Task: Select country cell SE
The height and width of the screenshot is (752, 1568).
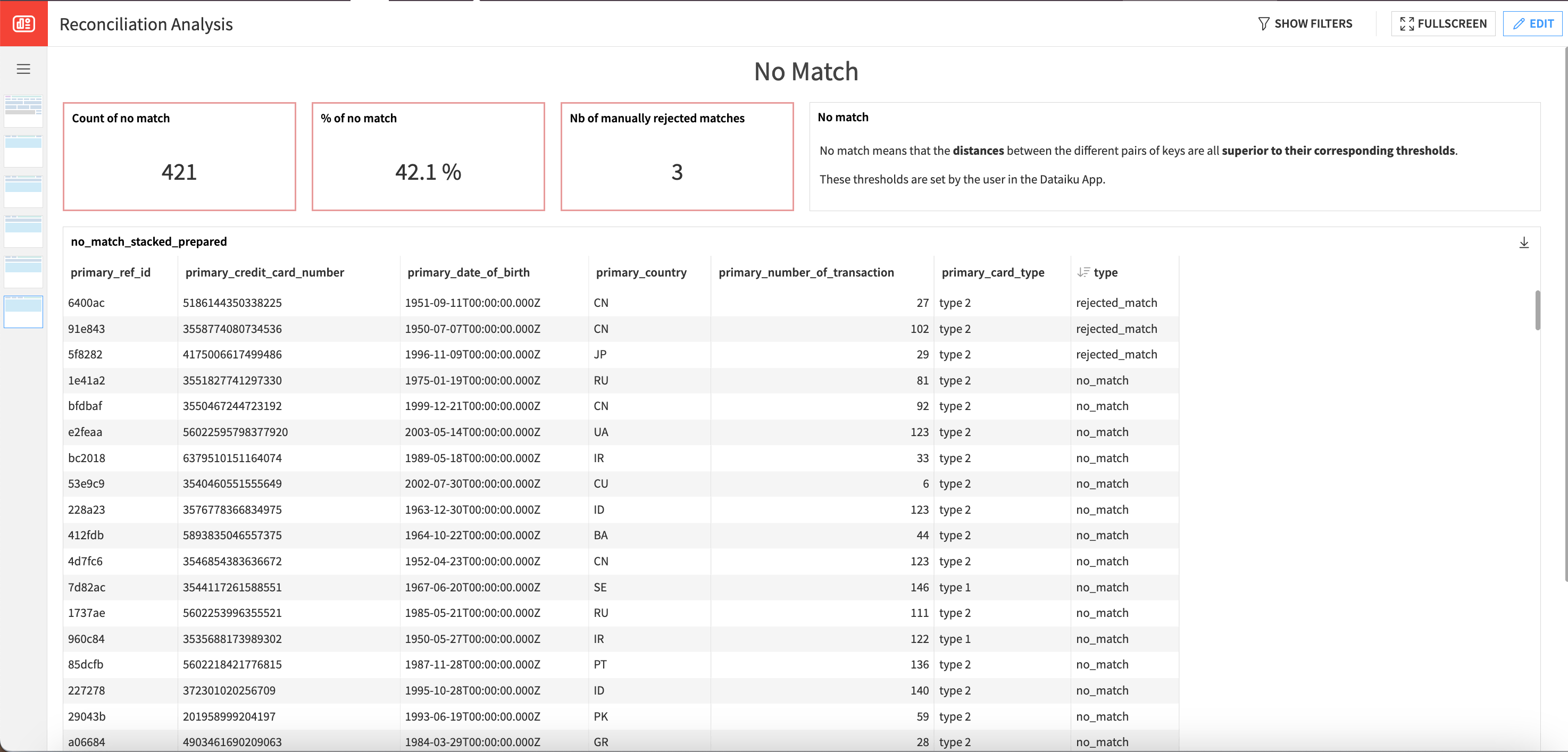Action: 600,587
